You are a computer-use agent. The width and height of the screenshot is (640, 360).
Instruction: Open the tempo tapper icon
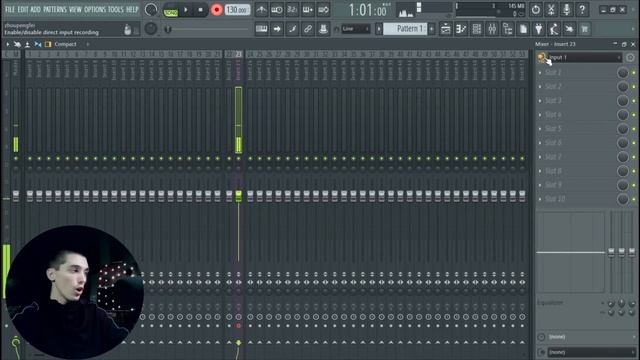554,29
